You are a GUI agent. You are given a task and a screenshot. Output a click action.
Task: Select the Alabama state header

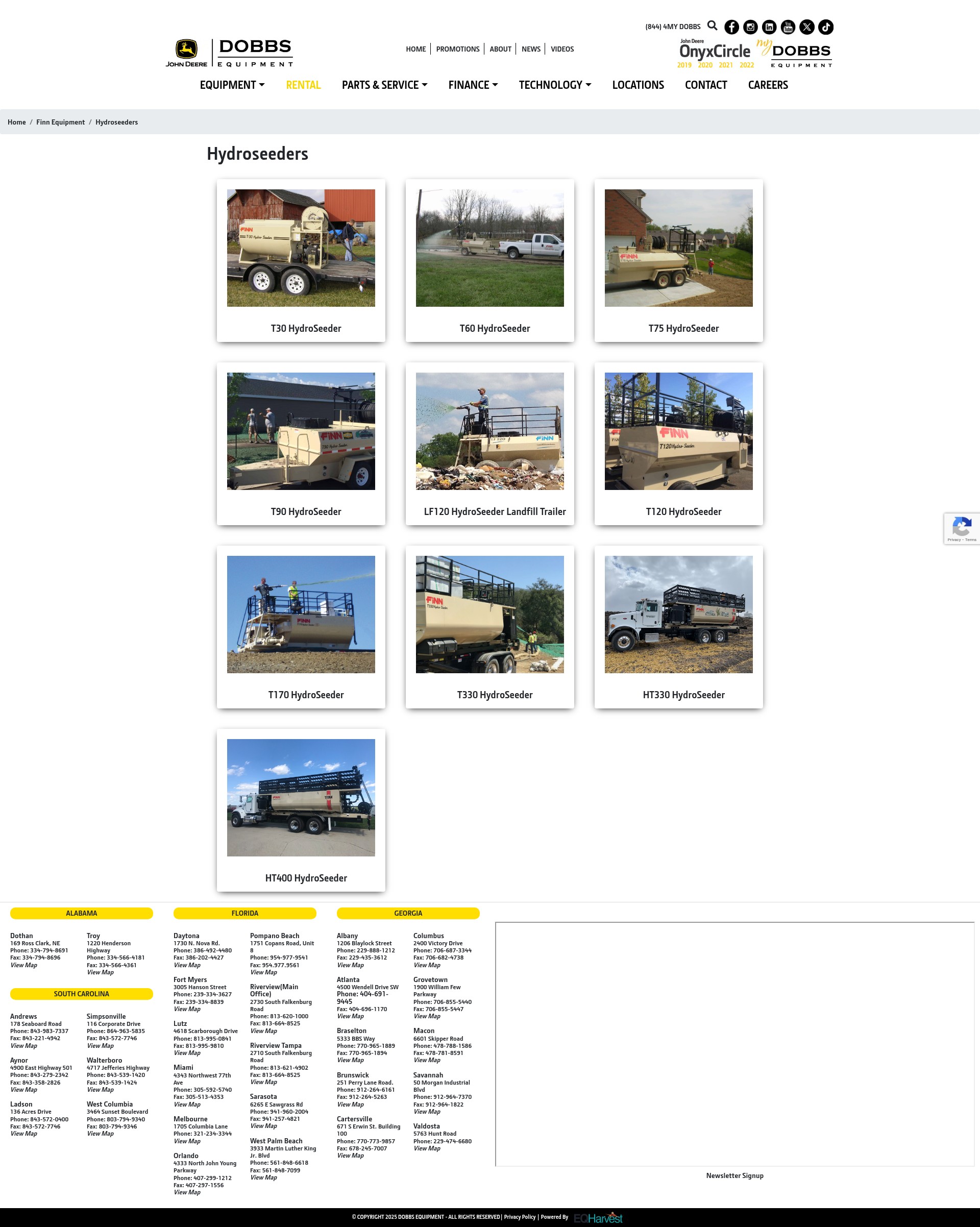point(81,914)
